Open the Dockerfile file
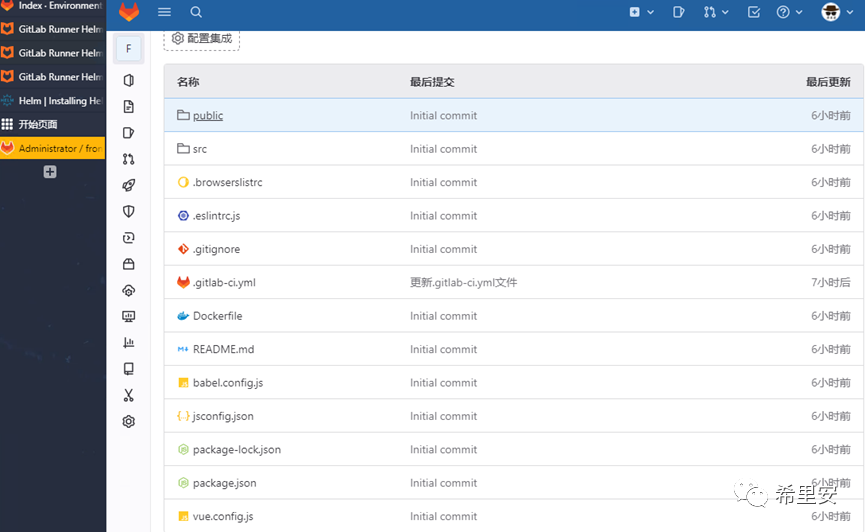 click(x=217, y=316)
